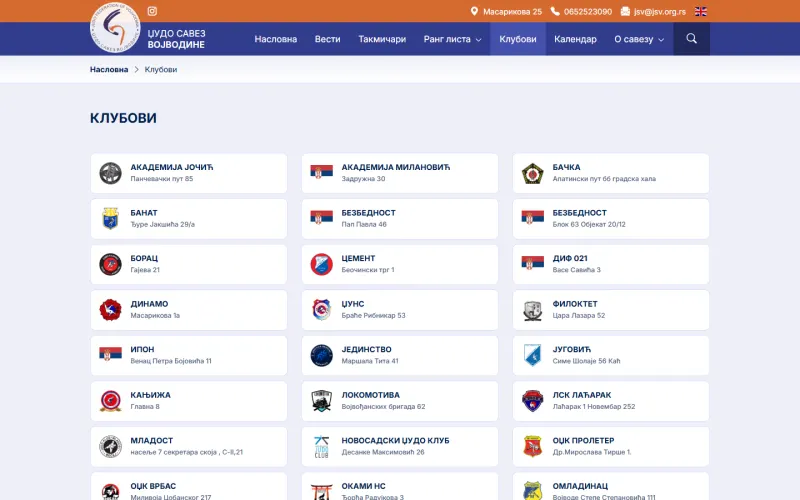Click the ДИФ 021 flag logo
800x500 pixels.
tap(532, 263)
